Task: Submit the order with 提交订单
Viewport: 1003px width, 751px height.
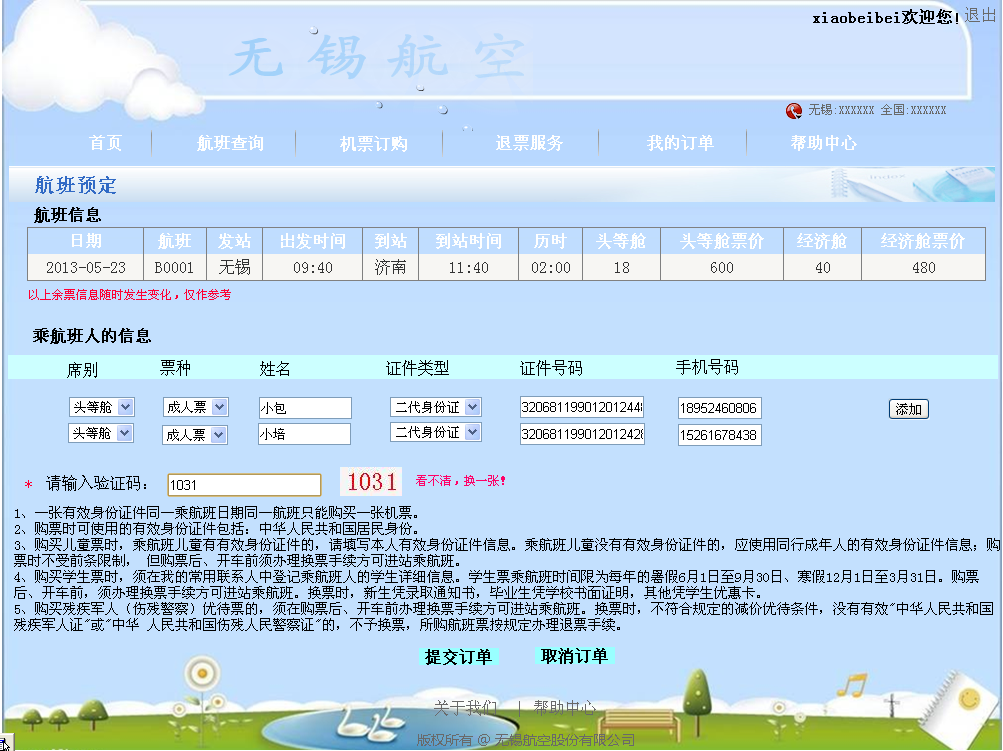Action: pyautogui.click(x=459, y=656)
